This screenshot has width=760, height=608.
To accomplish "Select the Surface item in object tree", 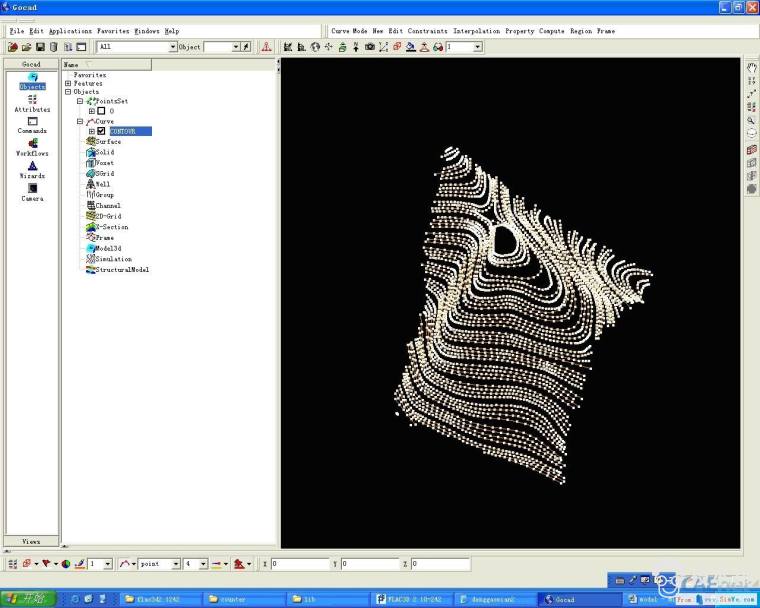I will pyautogui.click(x=108, y=142).
